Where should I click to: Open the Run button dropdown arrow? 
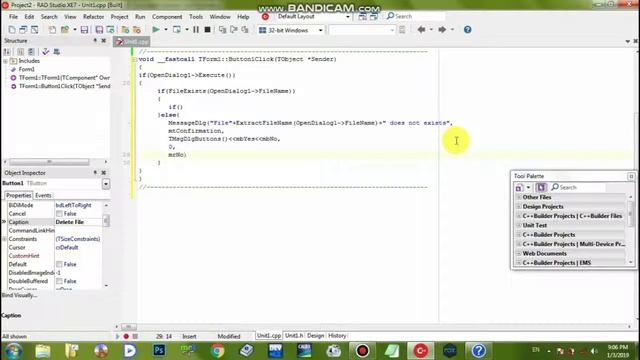pos(166,29)
